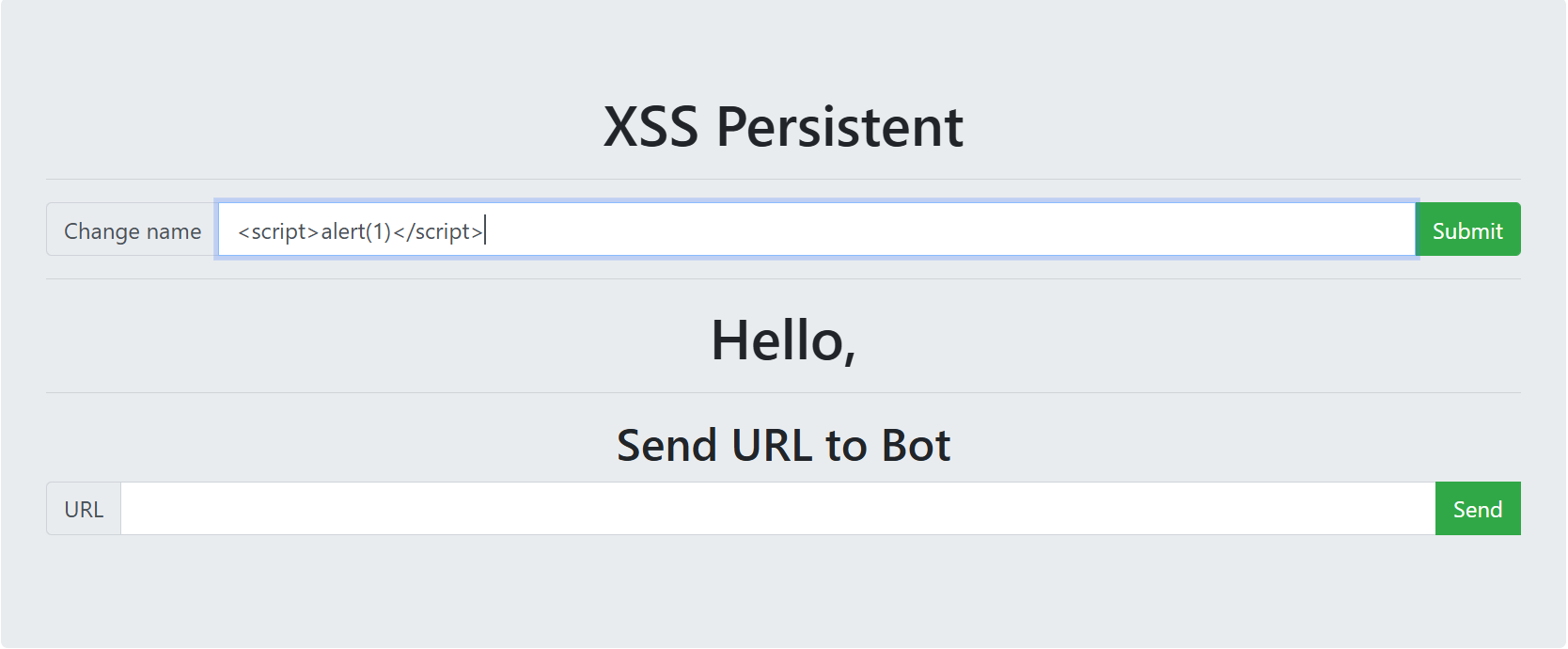
Task: Click the word "Persistent" in the title
Action: (x=839, y=127)
